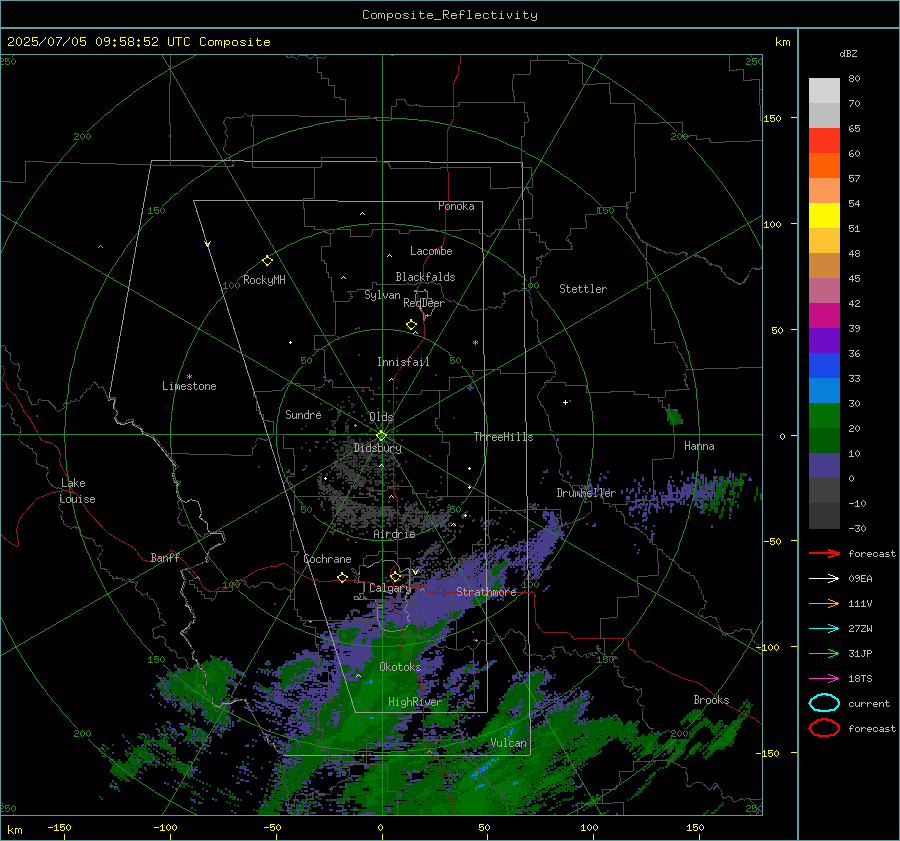Click the Ponoka city label
Screen dimensions: 900x841
(456, 206)
